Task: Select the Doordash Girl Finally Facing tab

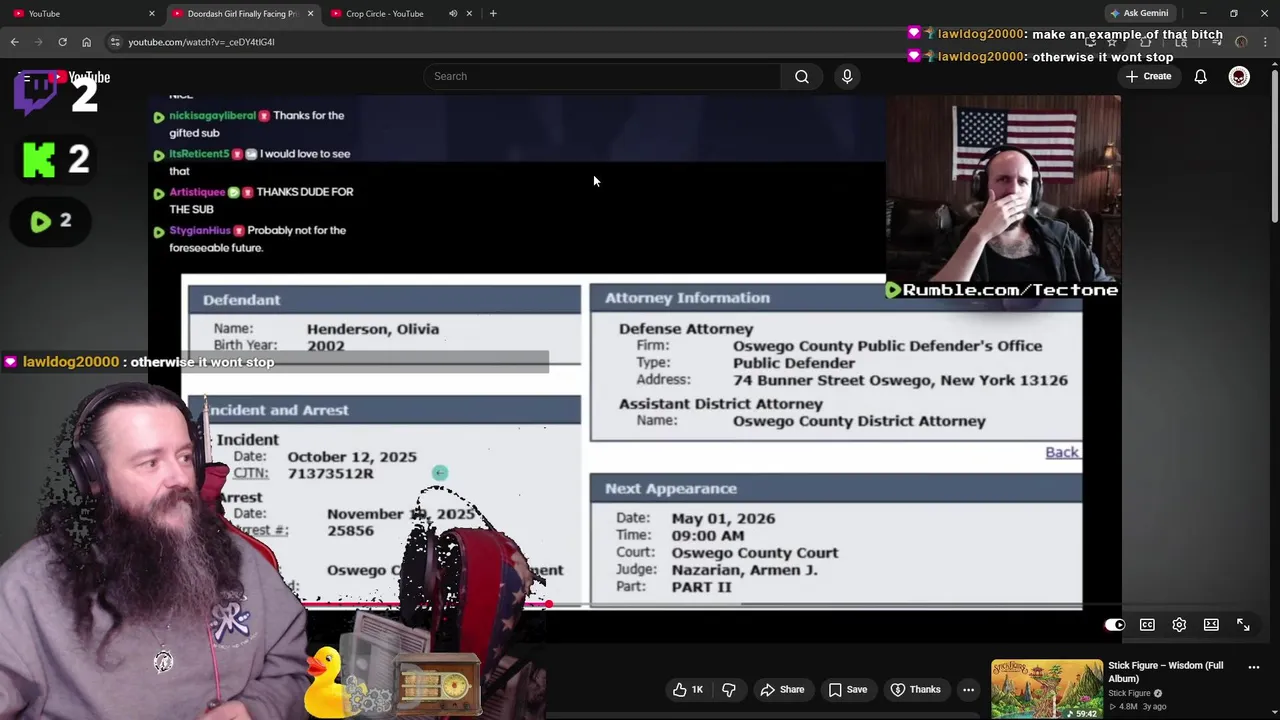Action: (241, 13)
